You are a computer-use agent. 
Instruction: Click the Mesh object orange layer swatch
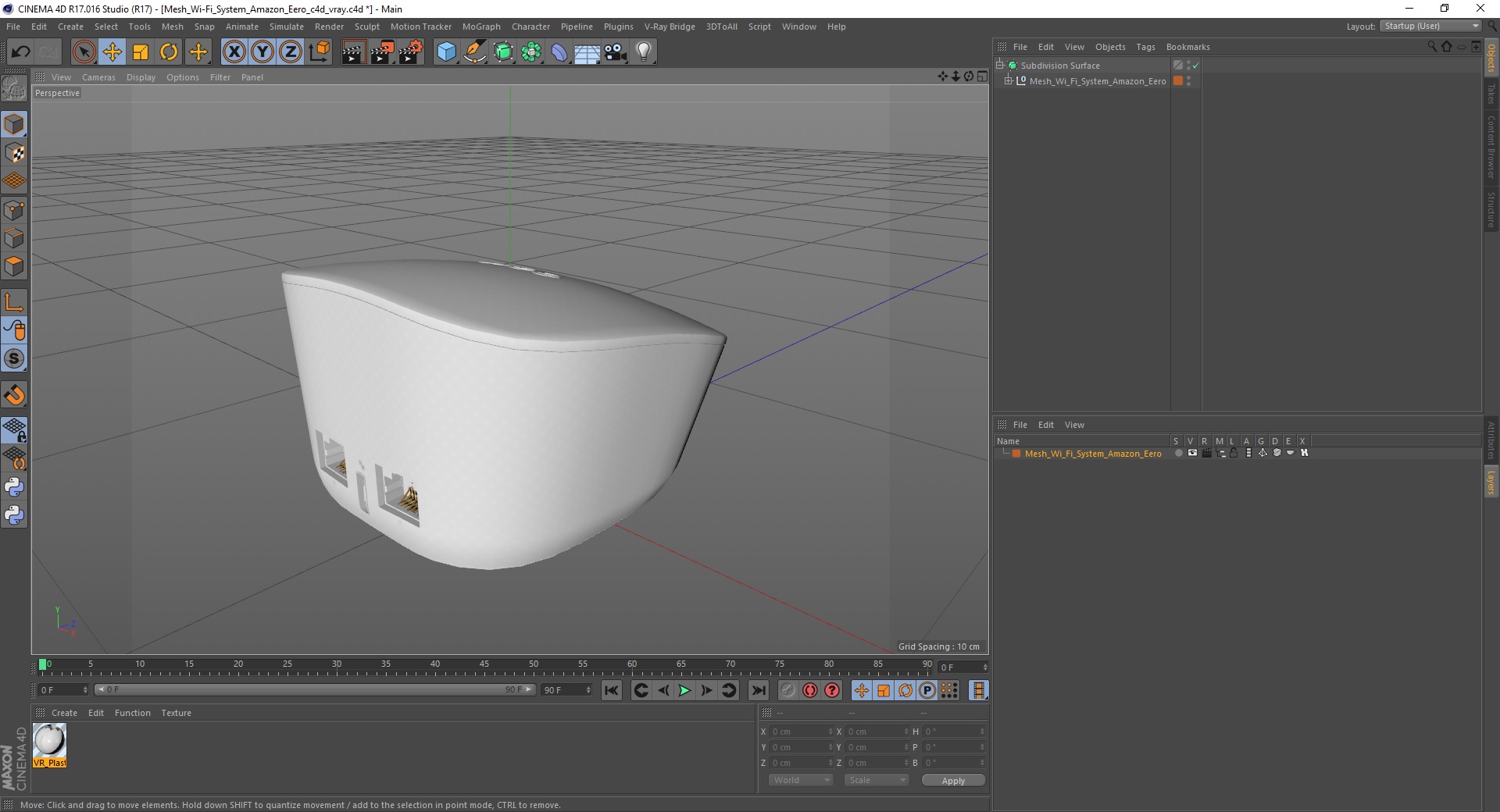(1178, 80)
